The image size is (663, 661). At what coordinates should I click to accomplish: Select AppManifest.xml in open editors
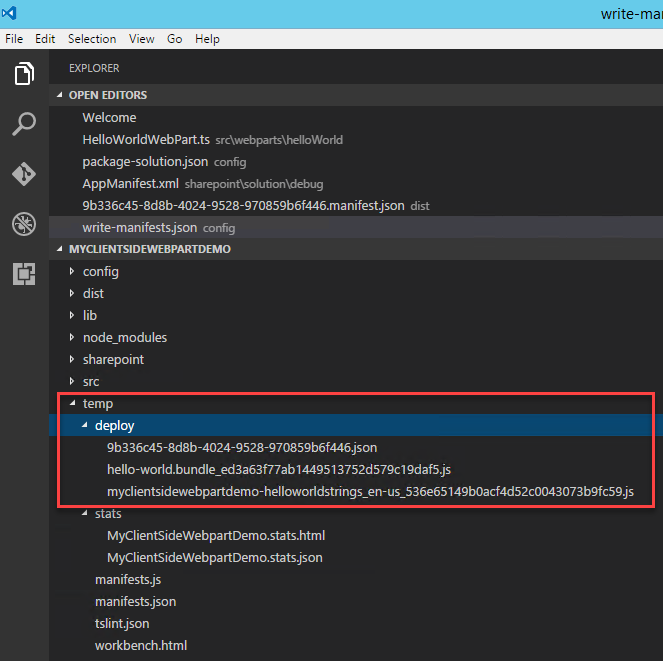[356, 183]
